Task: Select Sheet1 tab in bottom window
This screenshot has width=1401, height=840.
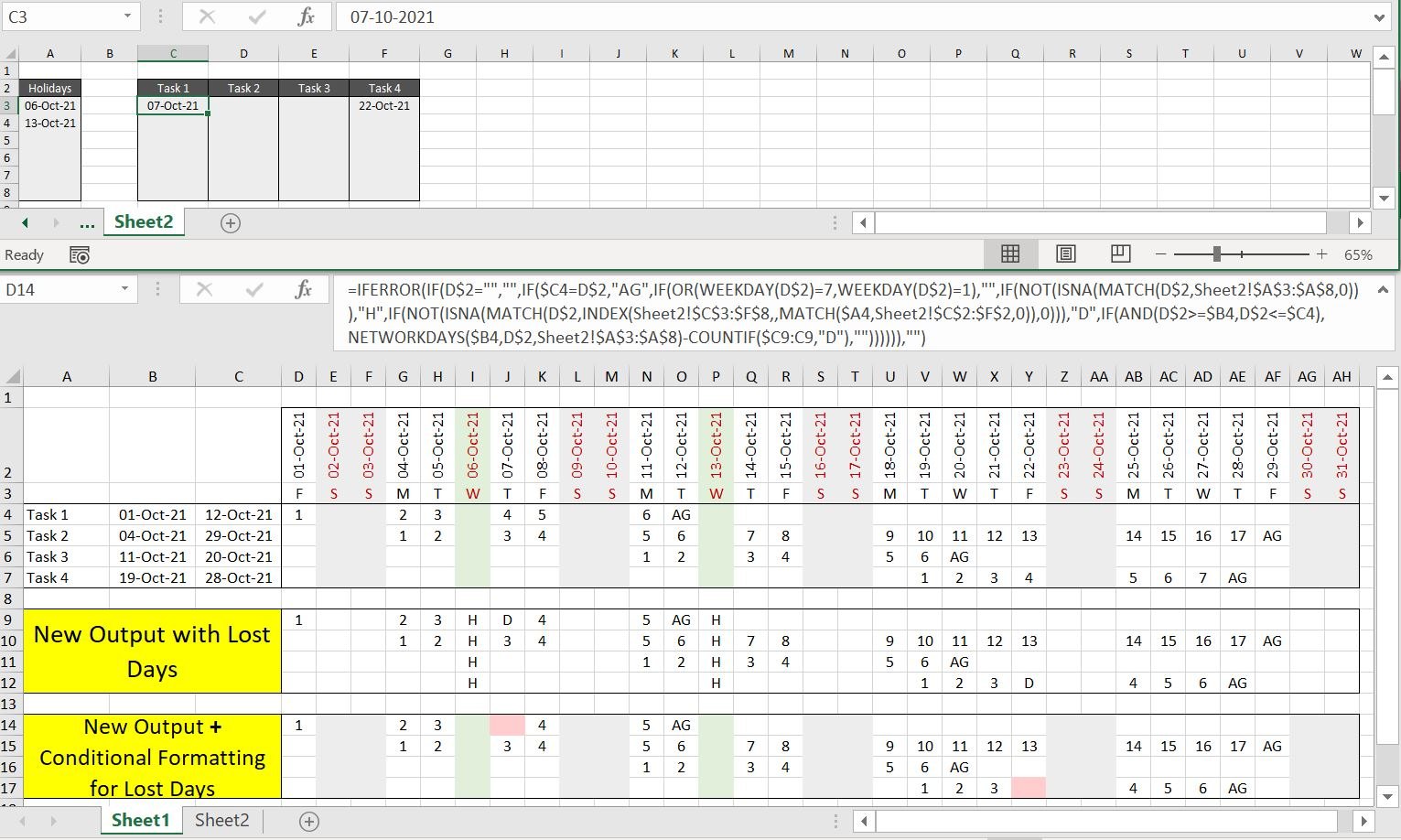Action: click(x=141, y=820)
